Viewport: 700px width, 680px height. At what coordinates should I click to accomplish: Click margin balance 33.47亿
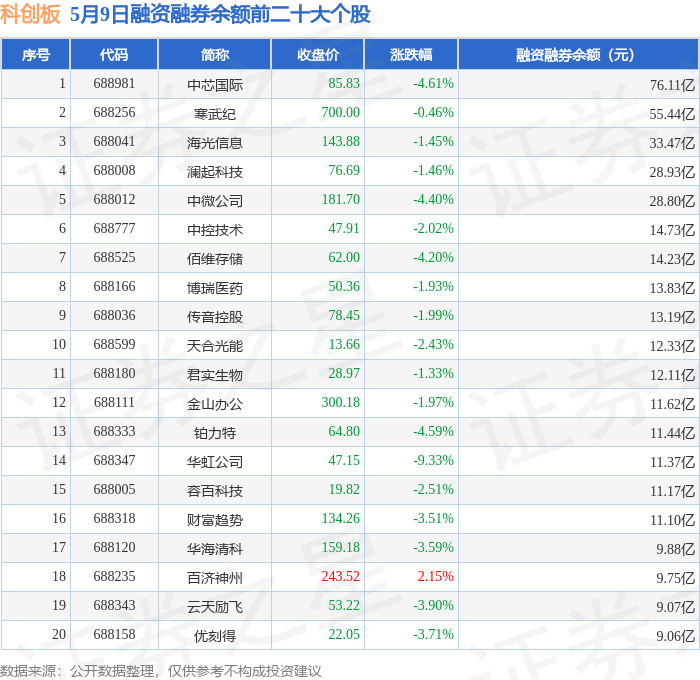click(x=672, y=143)
